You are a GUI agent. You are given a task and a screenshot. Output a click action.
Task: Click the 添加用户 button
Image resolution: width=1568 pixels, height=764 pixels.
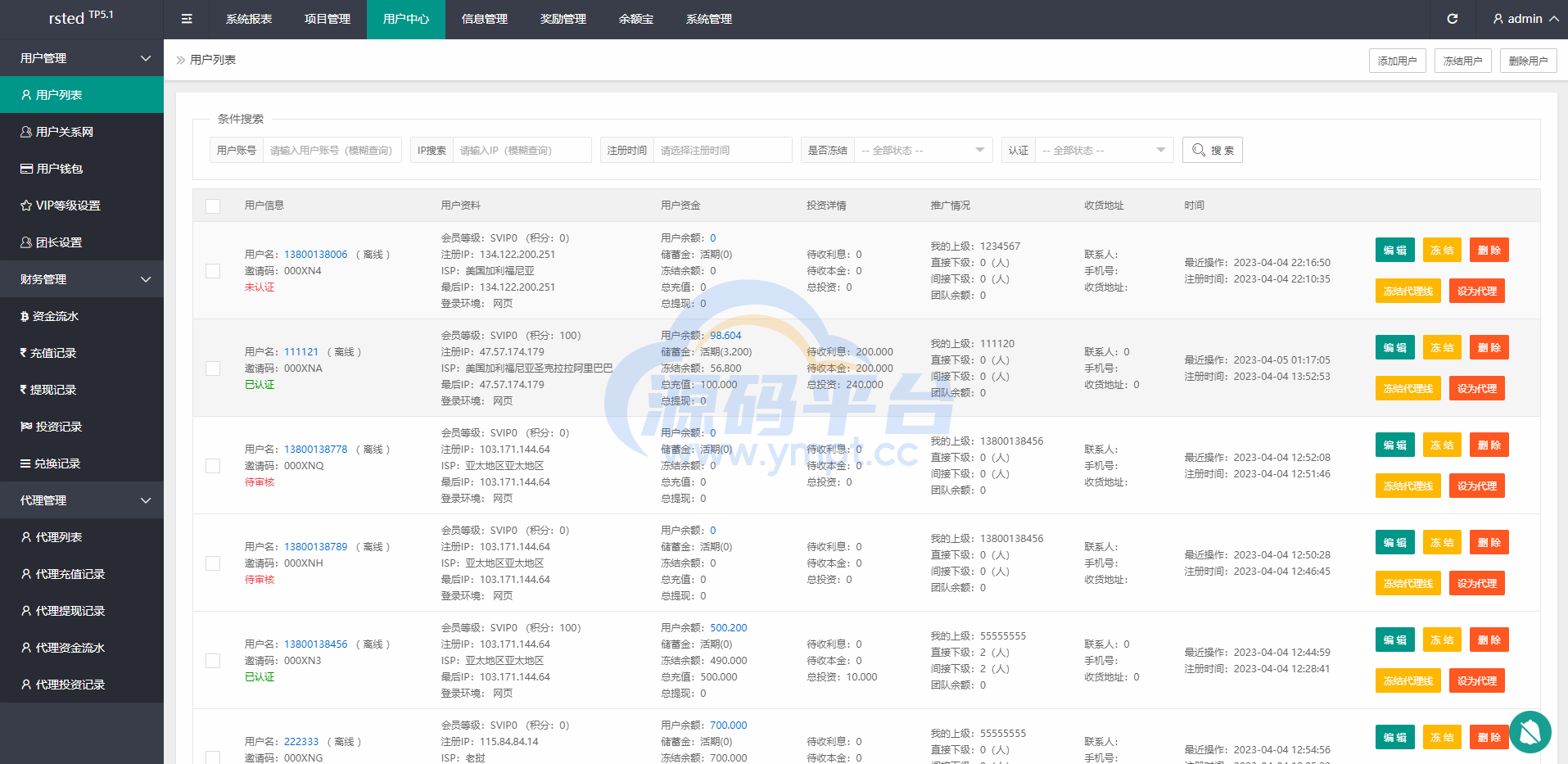(x=1398, y=61)
